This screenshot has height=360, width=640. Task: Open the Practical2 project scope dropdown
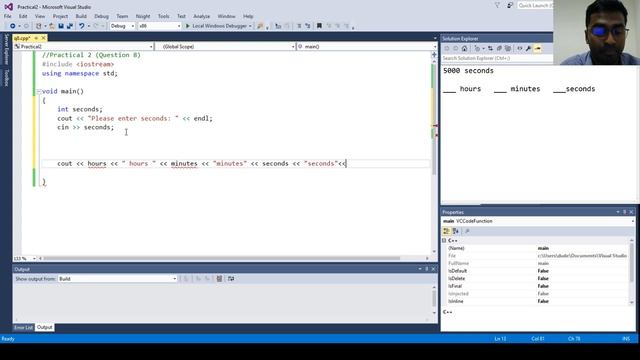click(84, 47)
